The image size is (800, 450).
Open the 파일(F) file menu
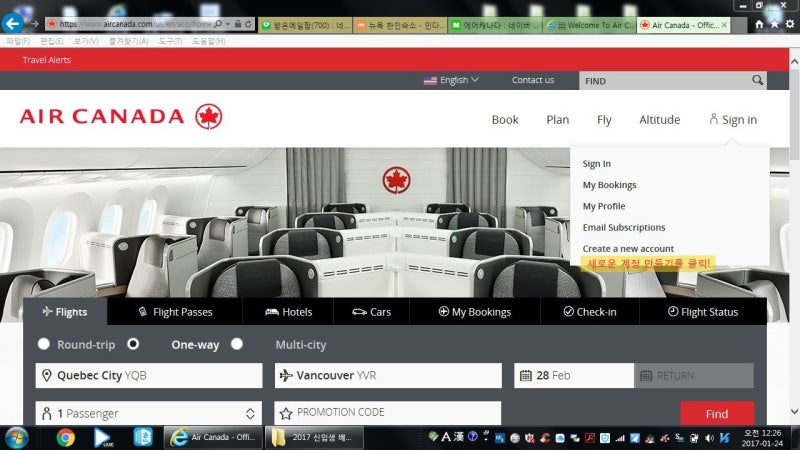click(x=18, y=41)
